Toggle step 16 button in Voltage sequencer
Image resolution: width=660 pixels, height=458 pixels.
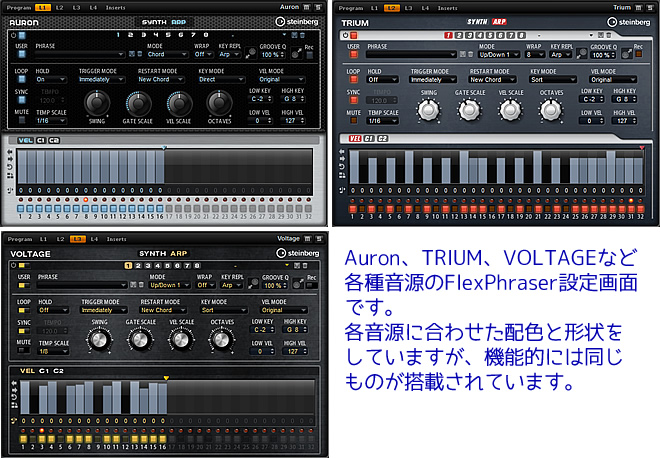coord(162,439)
